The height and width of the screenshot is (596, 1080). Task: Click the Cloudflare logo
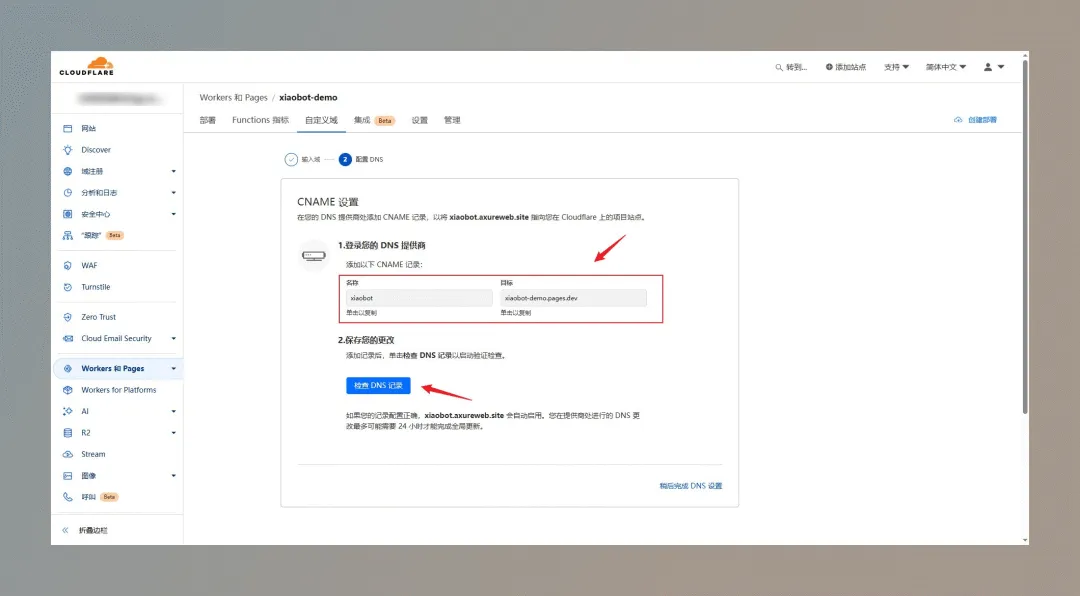point(87,66)
